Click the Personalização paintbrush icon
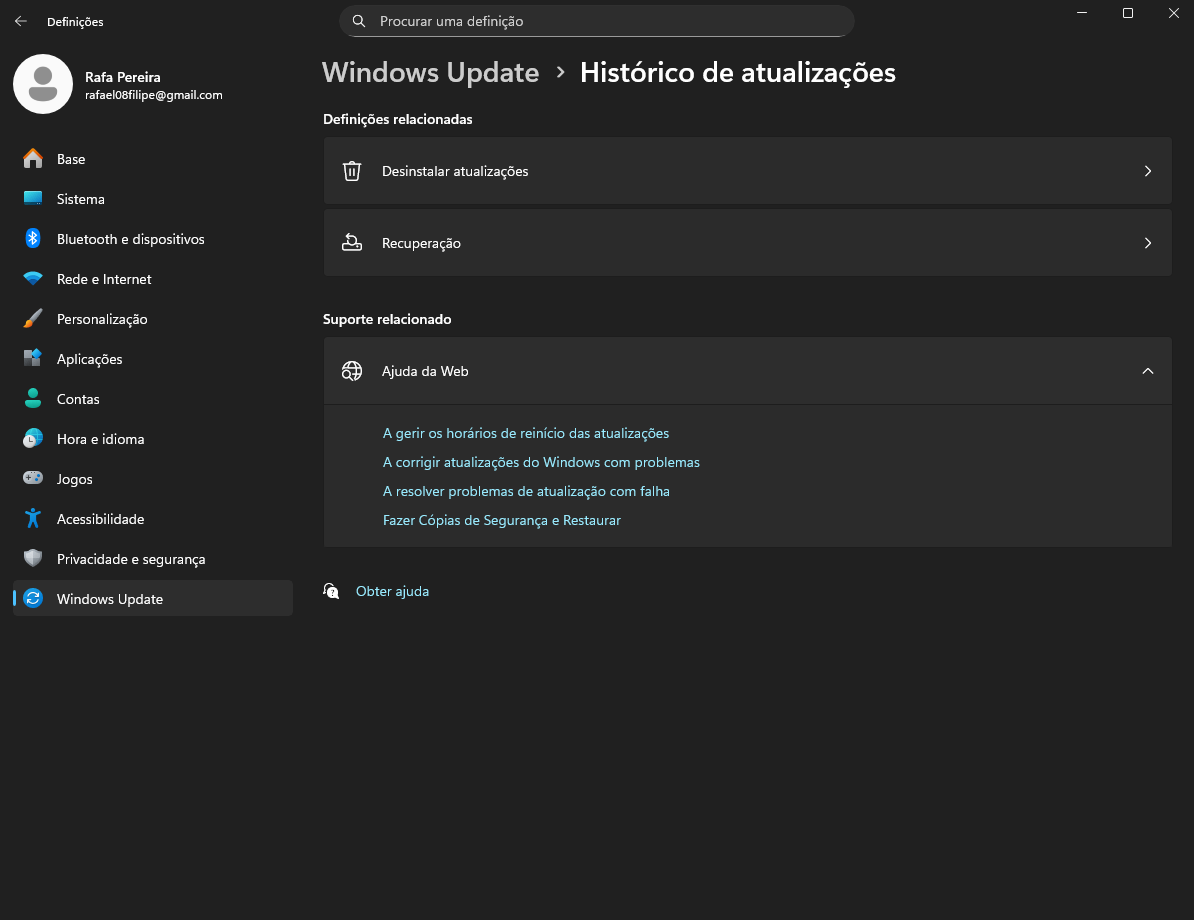The height and width of the screenshot is (920, 1194). pyautogui.click(x=33, y=318)
